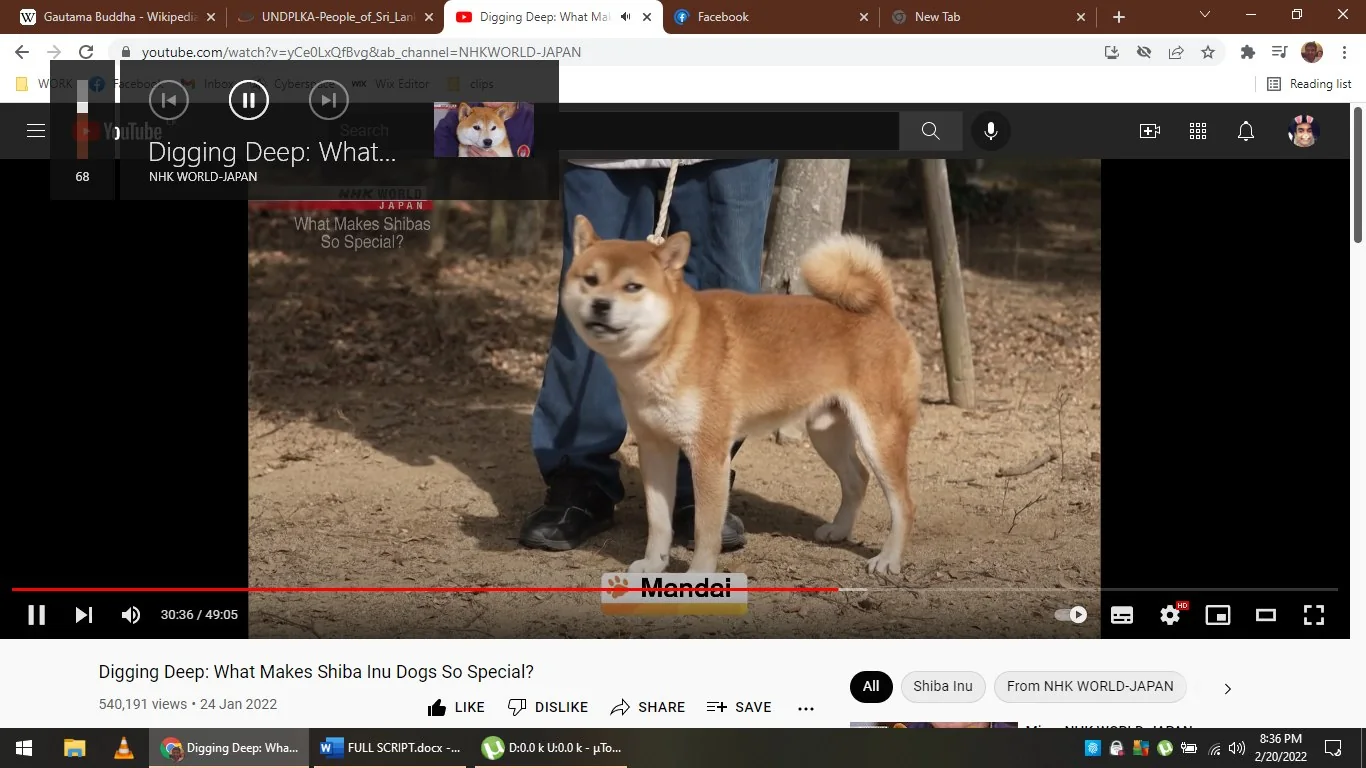Open Wi-Fi network tray icon

[1214, 748]
